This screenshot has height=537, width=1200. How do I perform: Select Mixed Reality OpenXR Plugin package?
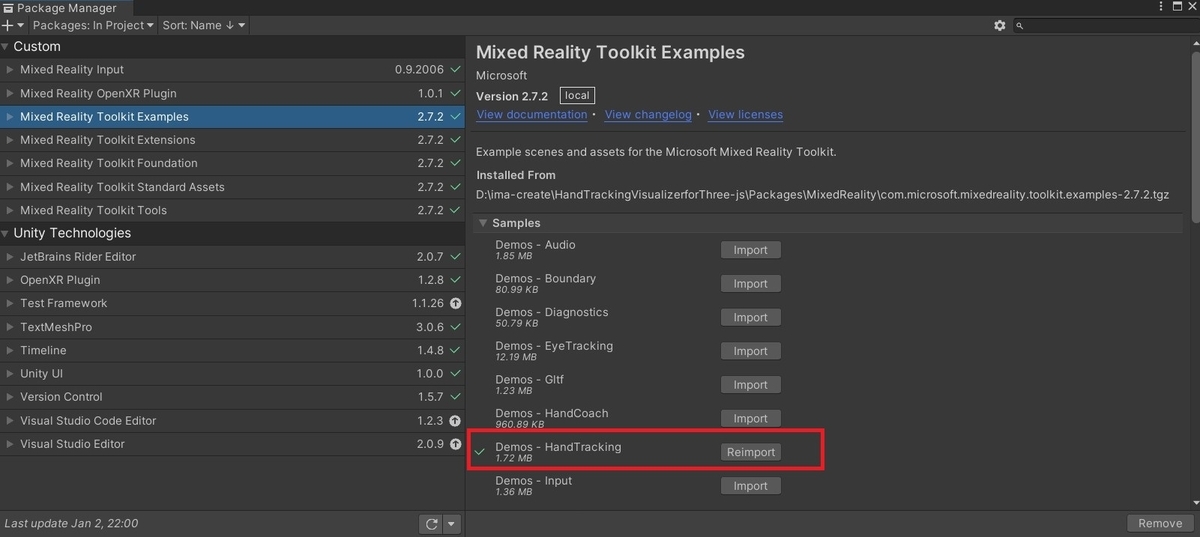(x=233, y=93)
